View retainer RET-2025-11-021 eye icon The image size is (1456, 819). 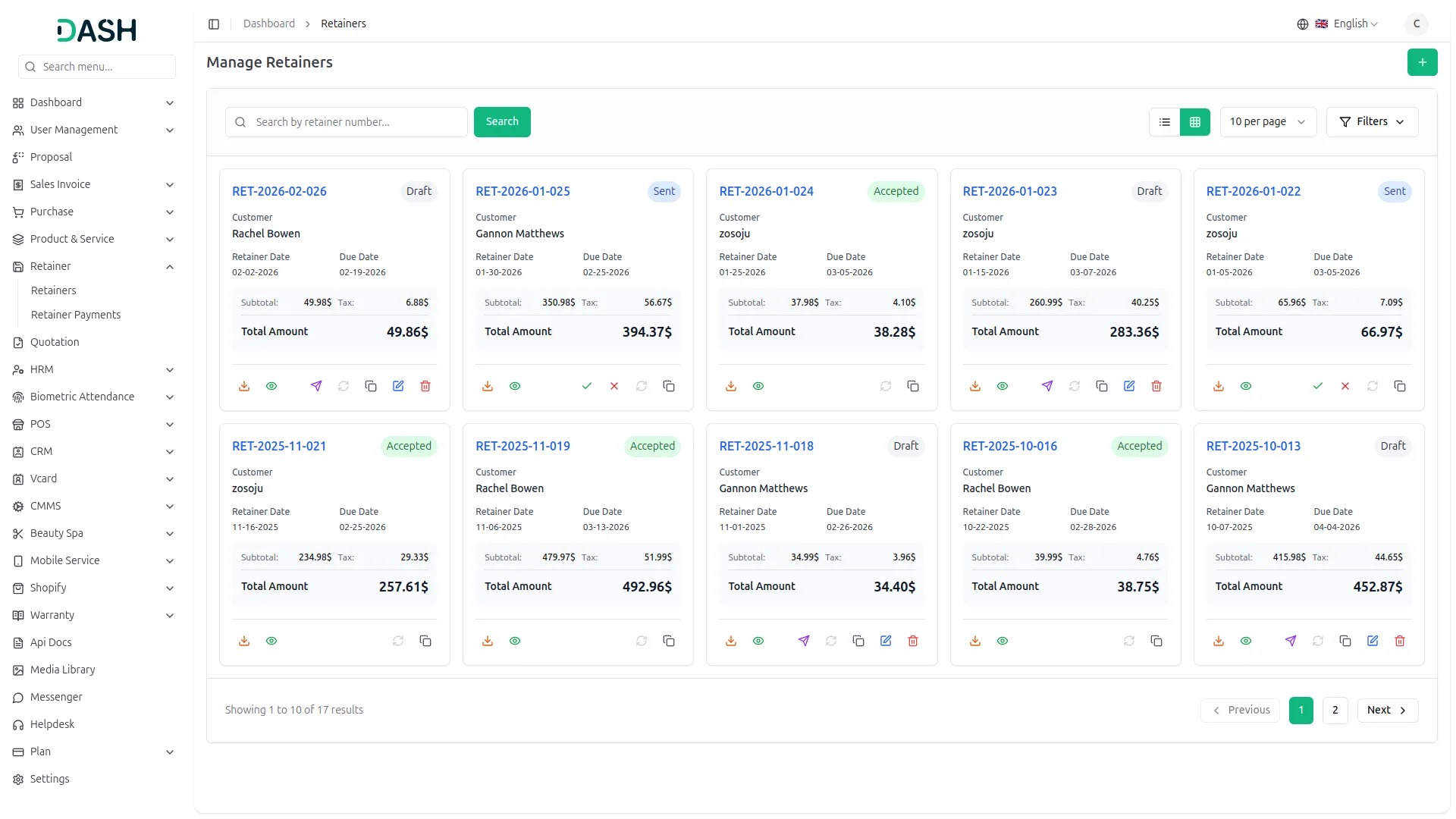click(271, 641)
